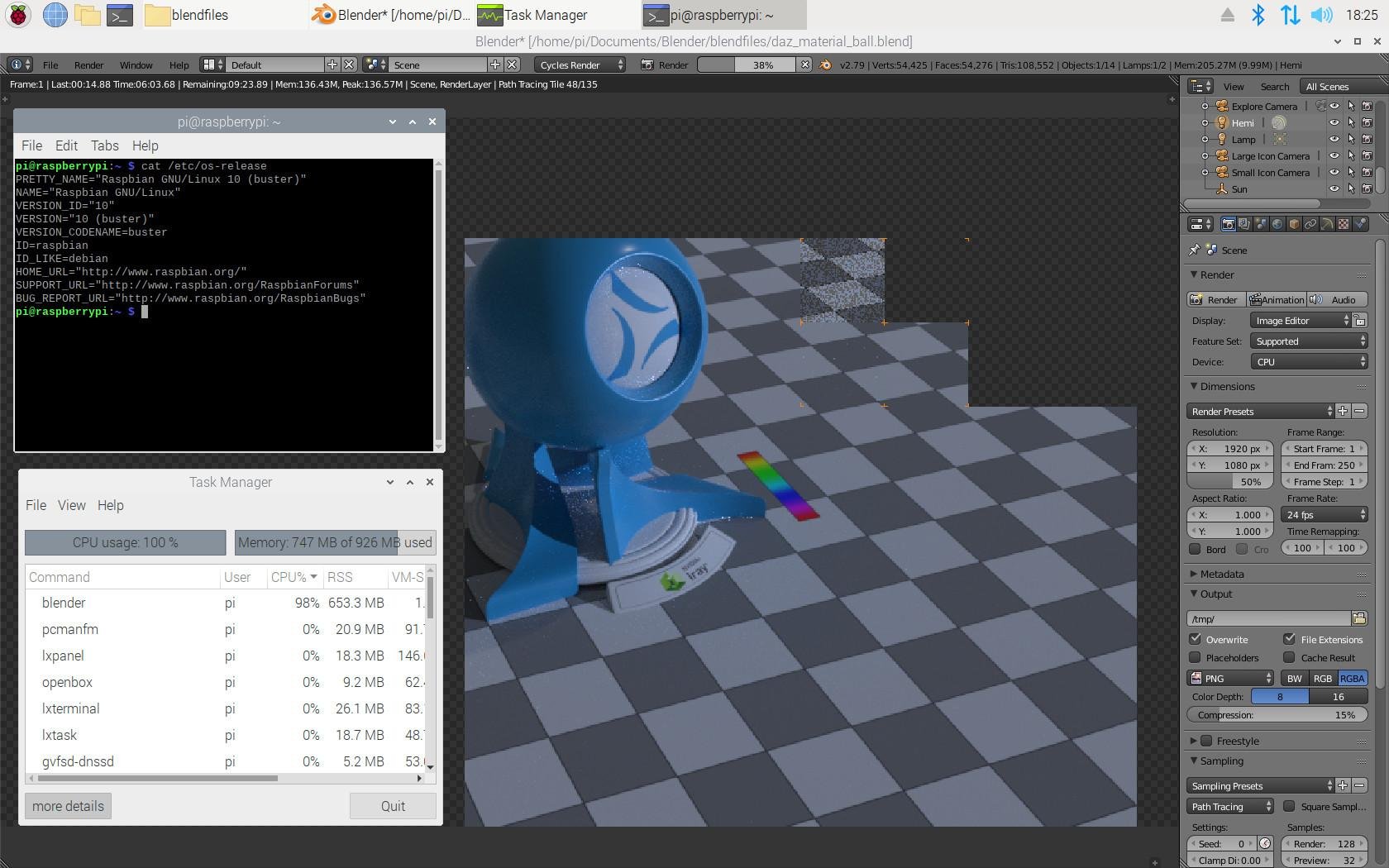Open the Scene properties tab icon
The image size is (1389, 868).
point(1261,224)
